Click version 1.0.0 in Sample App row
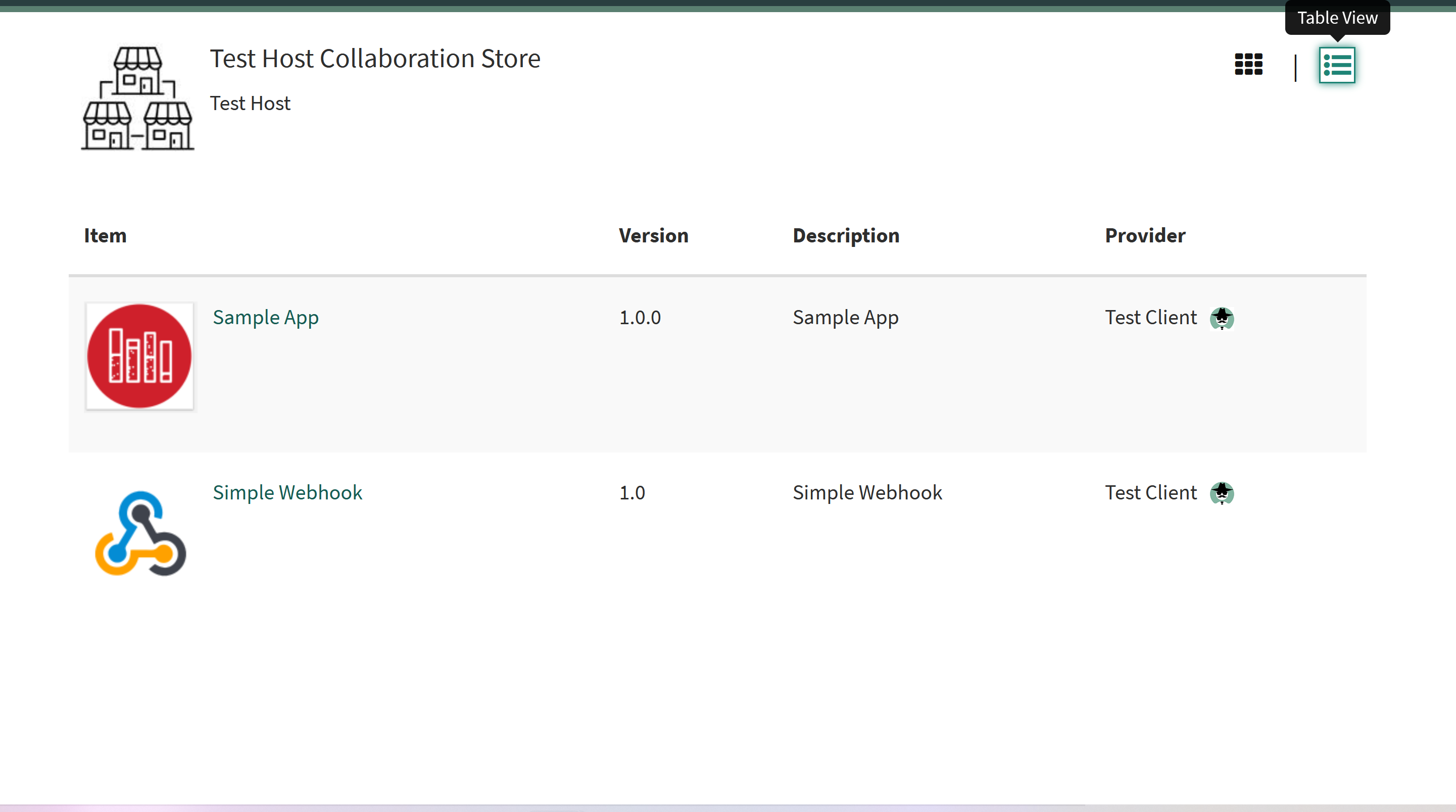 pos(640,318)
